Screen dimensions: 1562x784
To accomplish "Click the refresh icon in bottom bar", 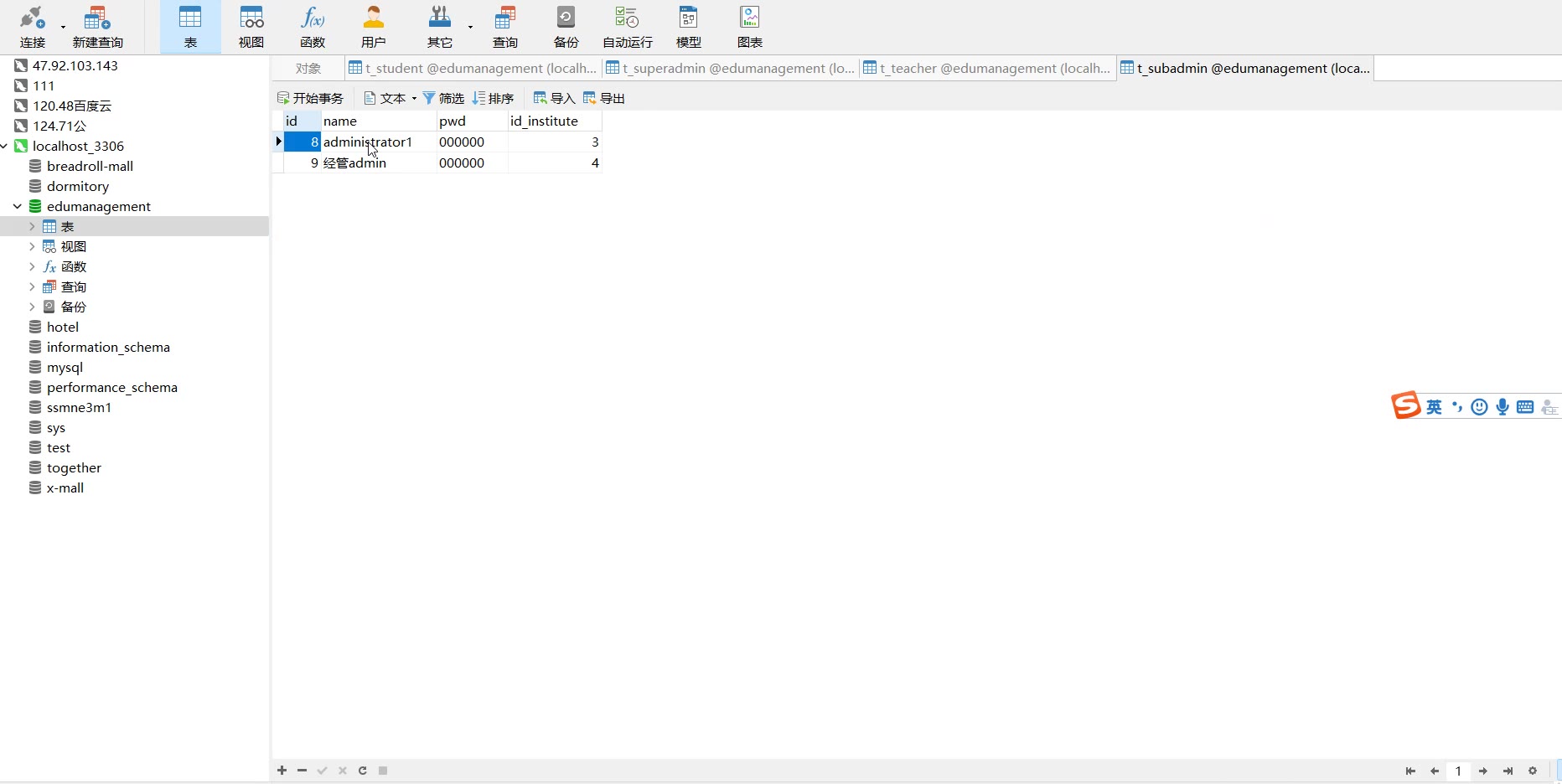I will point(363,771).
